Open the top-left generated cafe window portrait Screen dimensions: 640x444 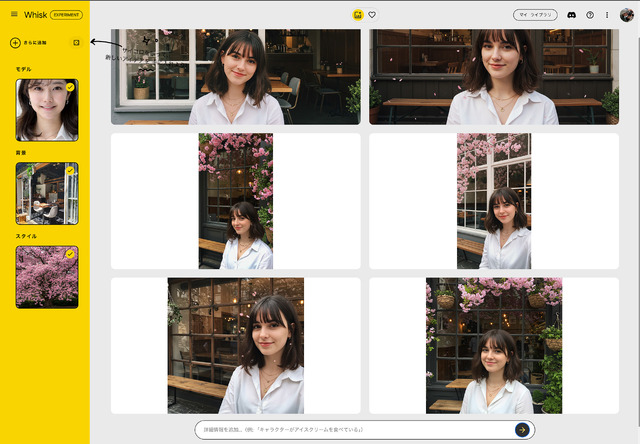tap(236, 77)
